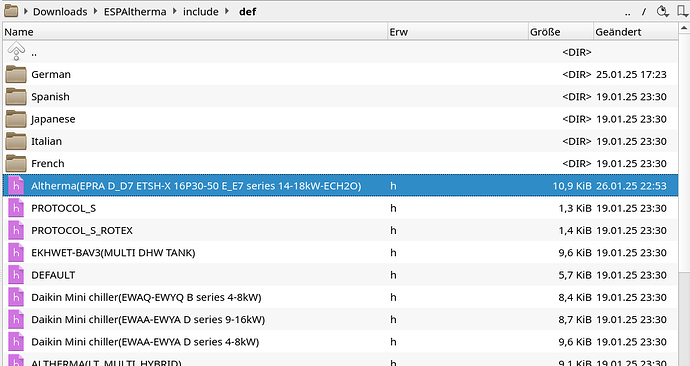
Task: Go to root with slash button
Action: [x=644, y=12]
